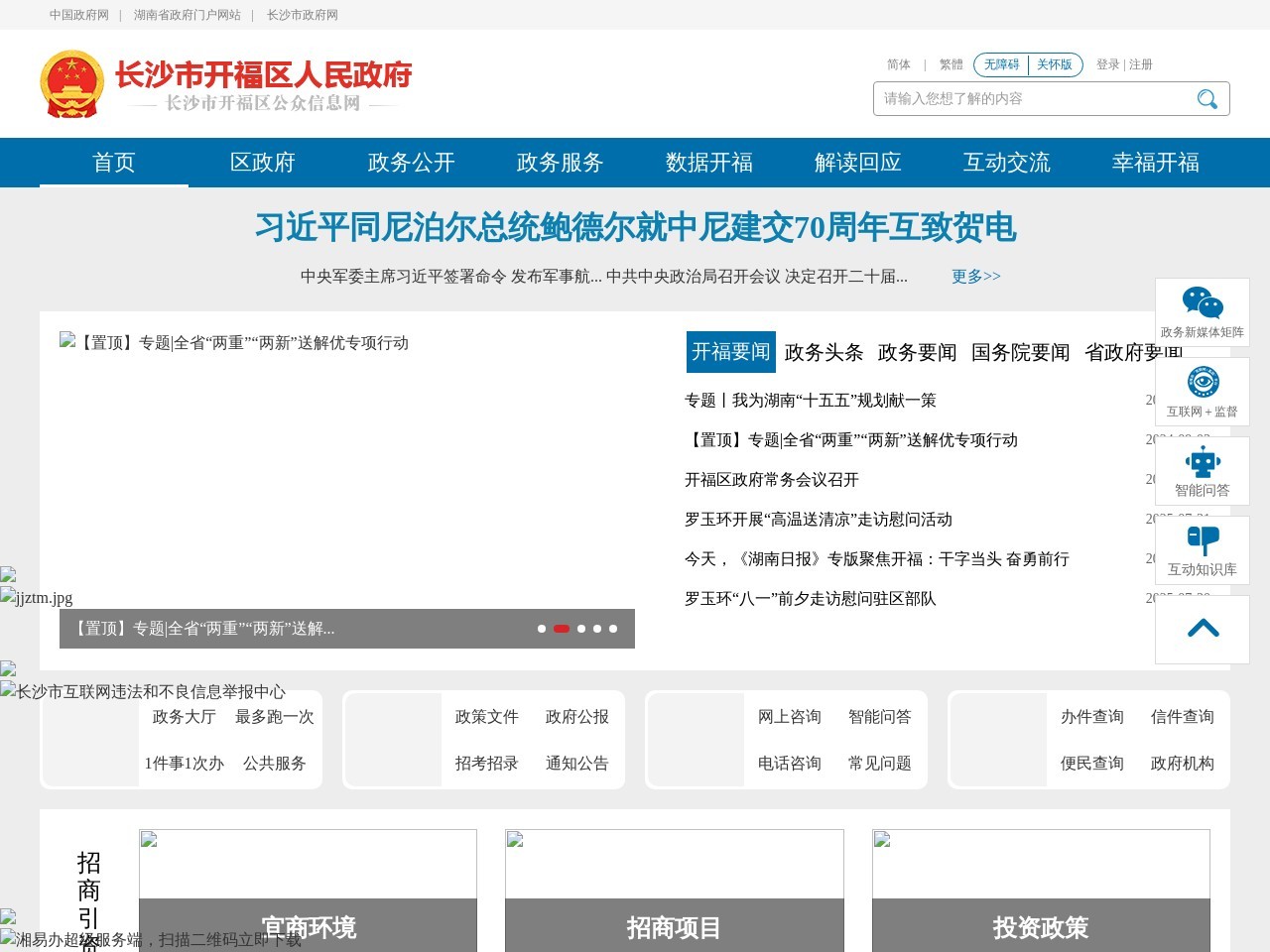
Task: Open the 政务公开 navigation menu
Action: (x=410, y=163)
